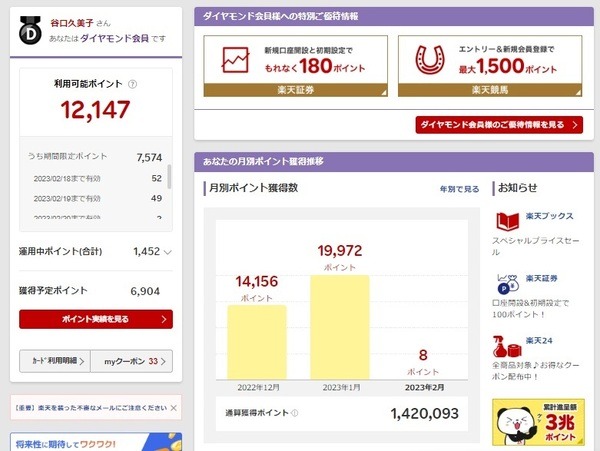Click the 1,420,093 lifetime points total
Image resolution: width=600 pixels, height=451 pixels.
click(424, 414)
